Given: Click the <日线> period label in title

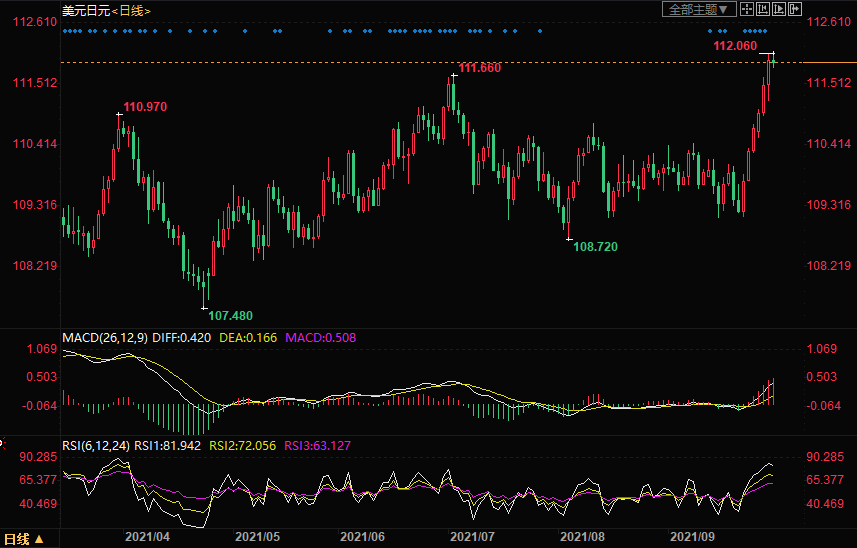Looking at the screenshot, I should click(130, 10).
